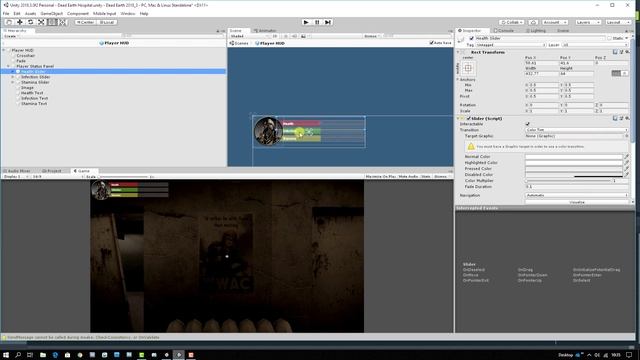Select the Move tool in the toolbar
Screen dimensions: 640x360
coord(20,22)
